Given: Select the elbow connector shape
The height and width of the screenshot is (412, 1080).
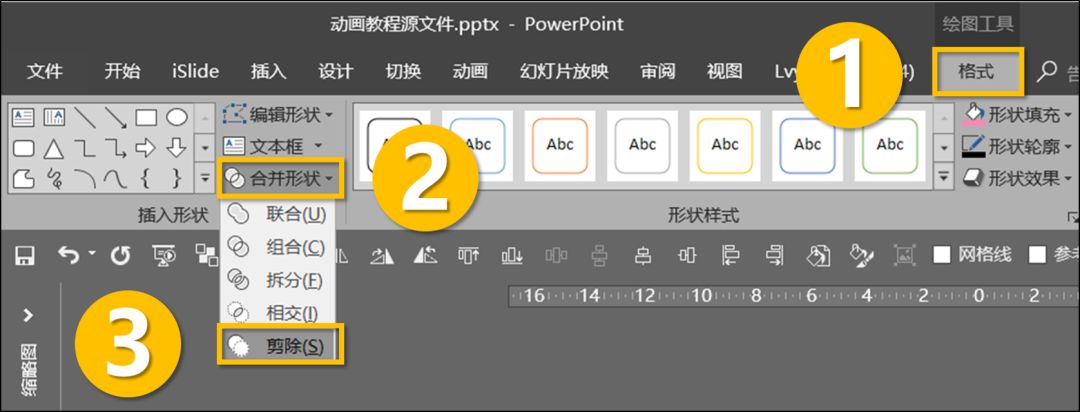Looking at the screenshot, I should coord(85,148).
